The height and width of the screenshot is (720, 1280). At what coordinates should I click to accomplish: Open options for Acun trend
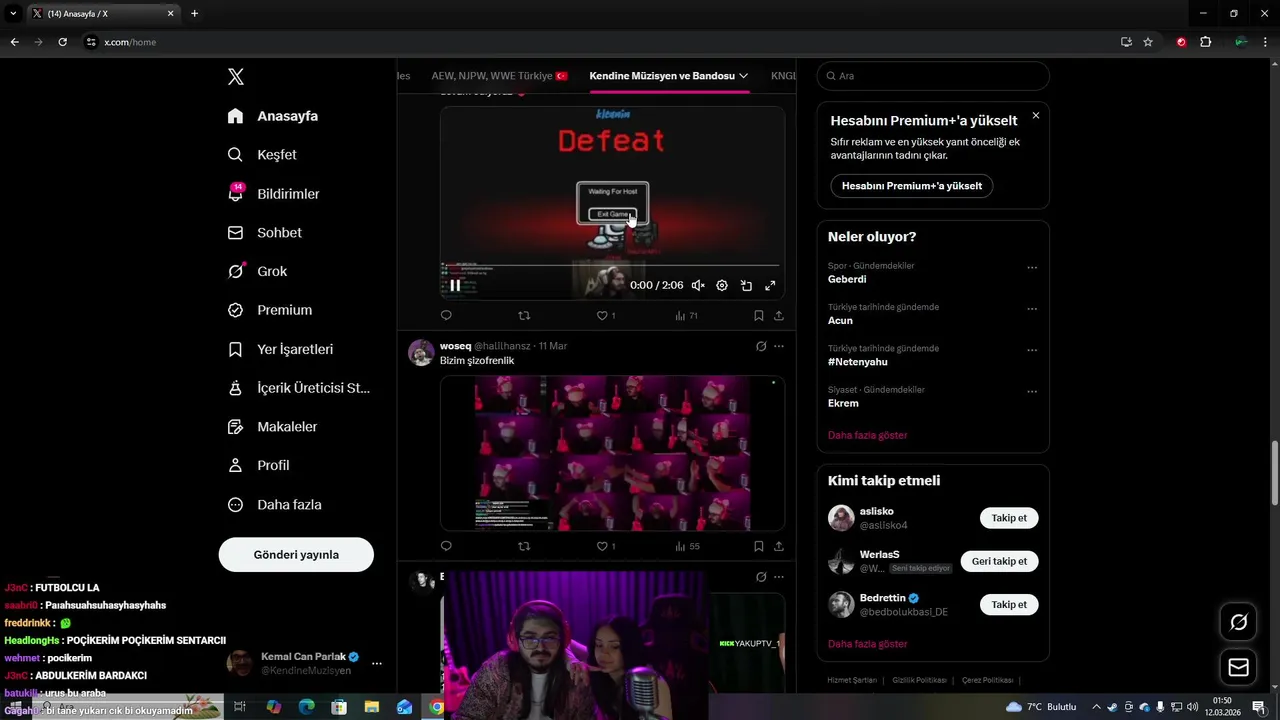[1032, 309]
